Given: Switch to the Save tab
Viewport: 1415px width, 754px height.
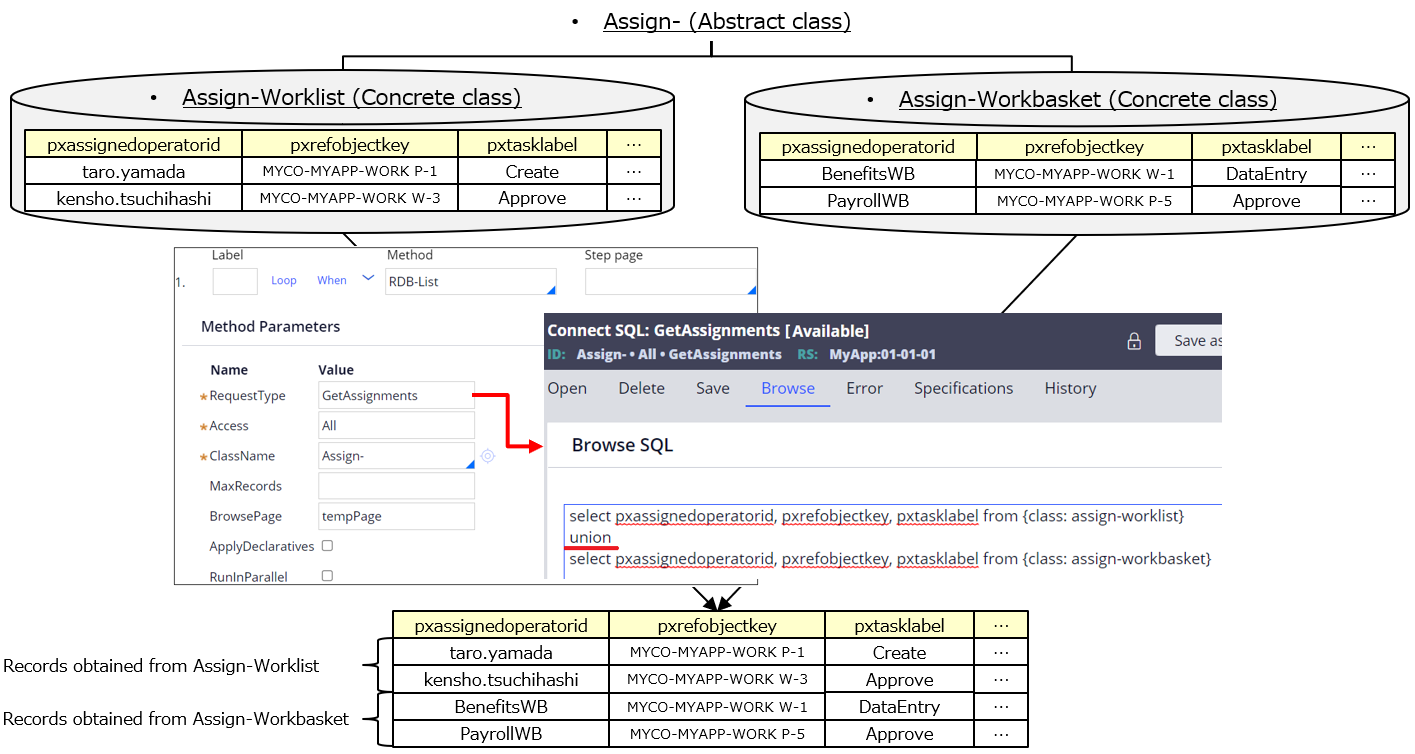Looking at the screenshot, I should [713, 388].
